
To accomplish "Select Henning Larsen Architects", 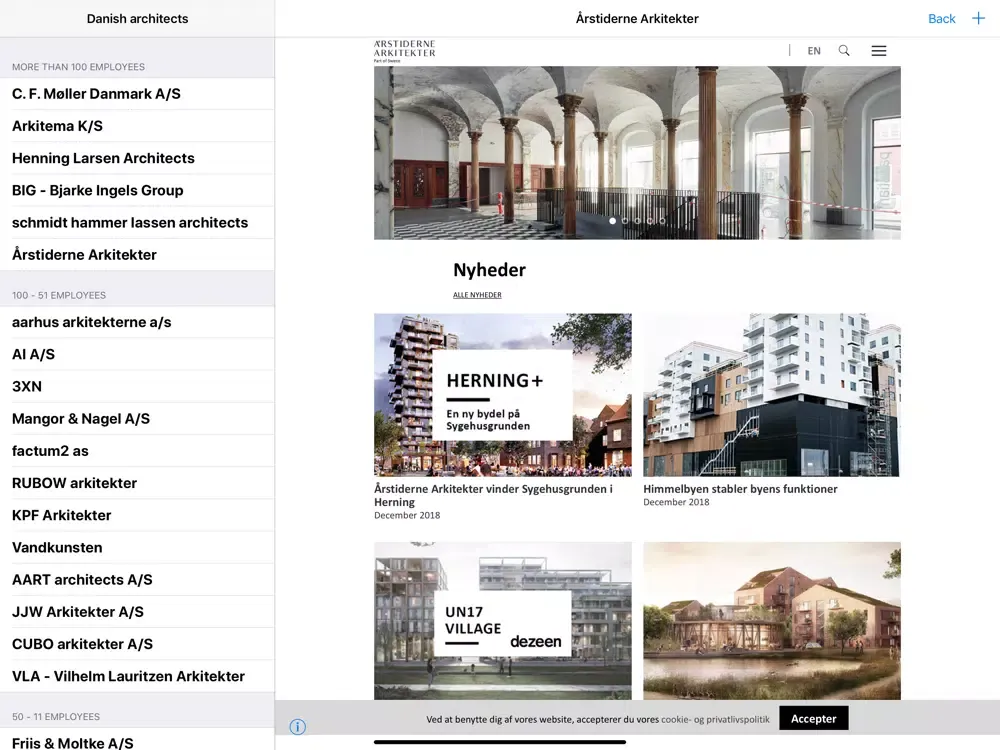I will [137, 158].
